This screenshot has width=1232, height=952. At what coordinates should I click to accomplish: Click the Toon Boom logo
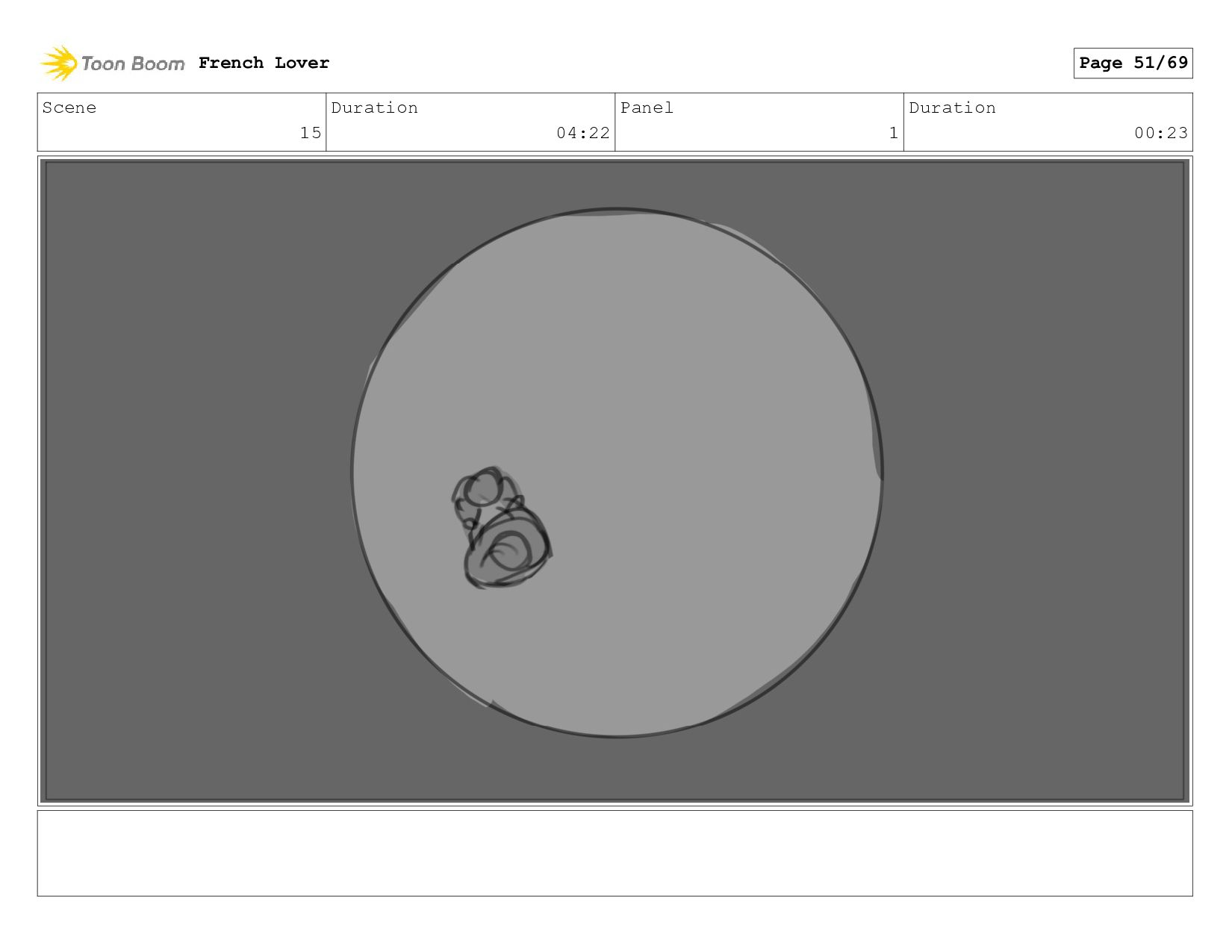112,63
